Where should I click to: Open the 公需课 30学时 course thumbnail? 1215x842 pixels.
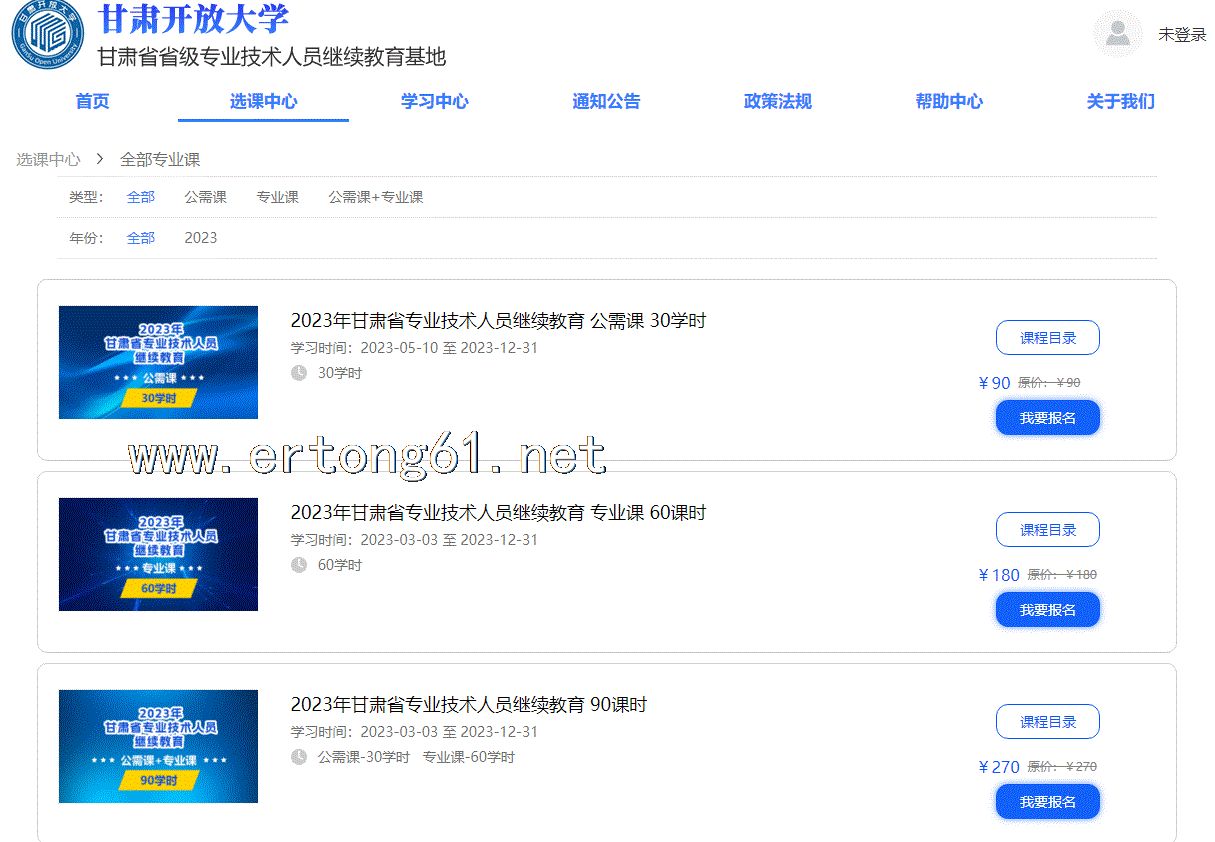click(158, 362)
